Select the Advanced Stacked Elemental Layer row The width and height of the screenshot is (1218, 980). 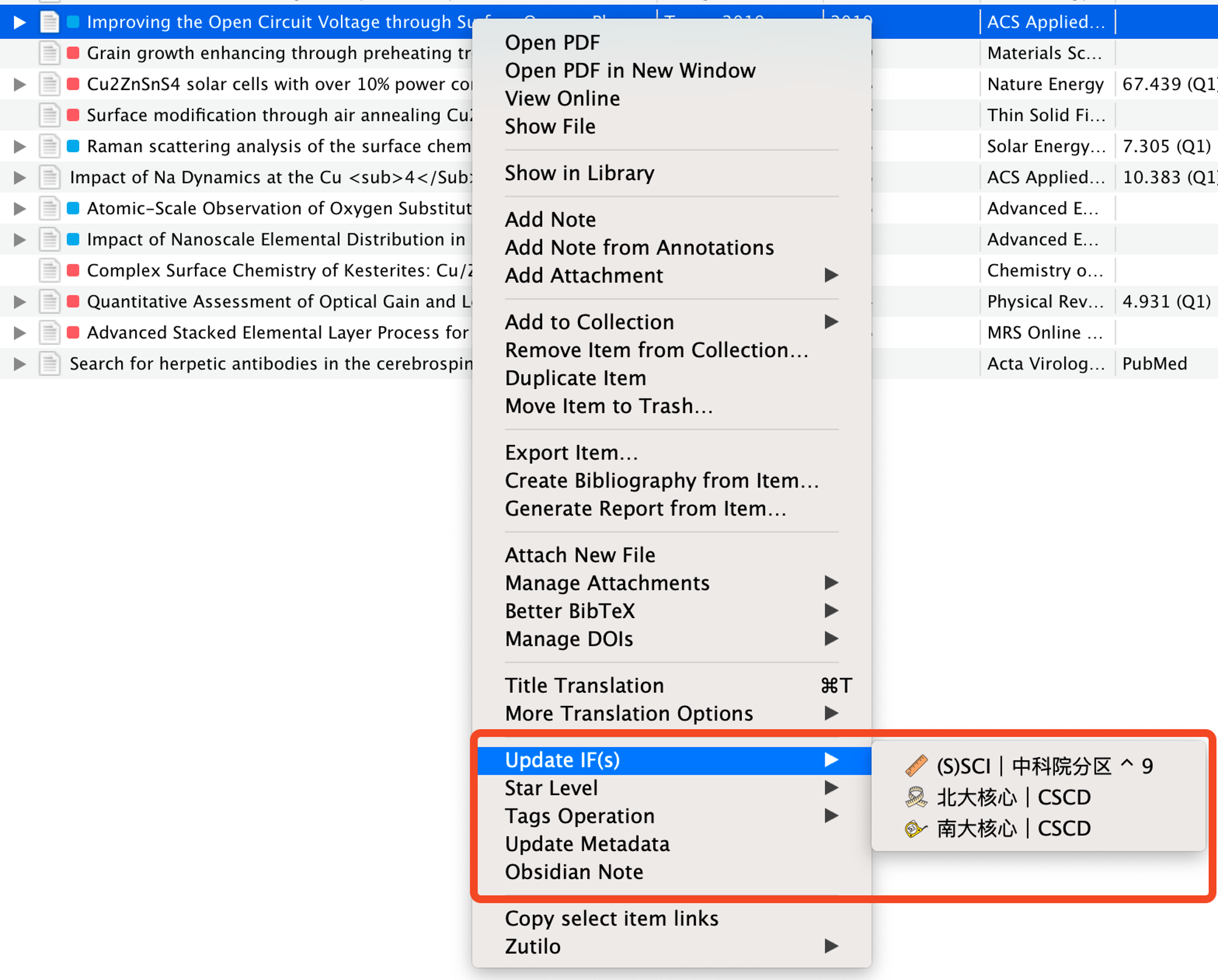point(277,332)
